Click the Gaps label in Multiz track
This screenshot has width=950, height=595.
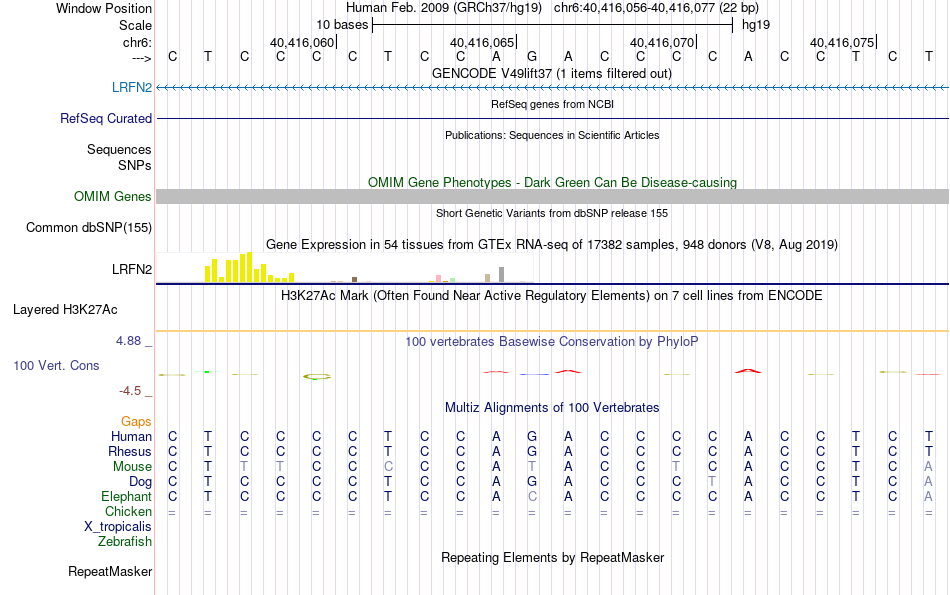click(x=136, y=422)
